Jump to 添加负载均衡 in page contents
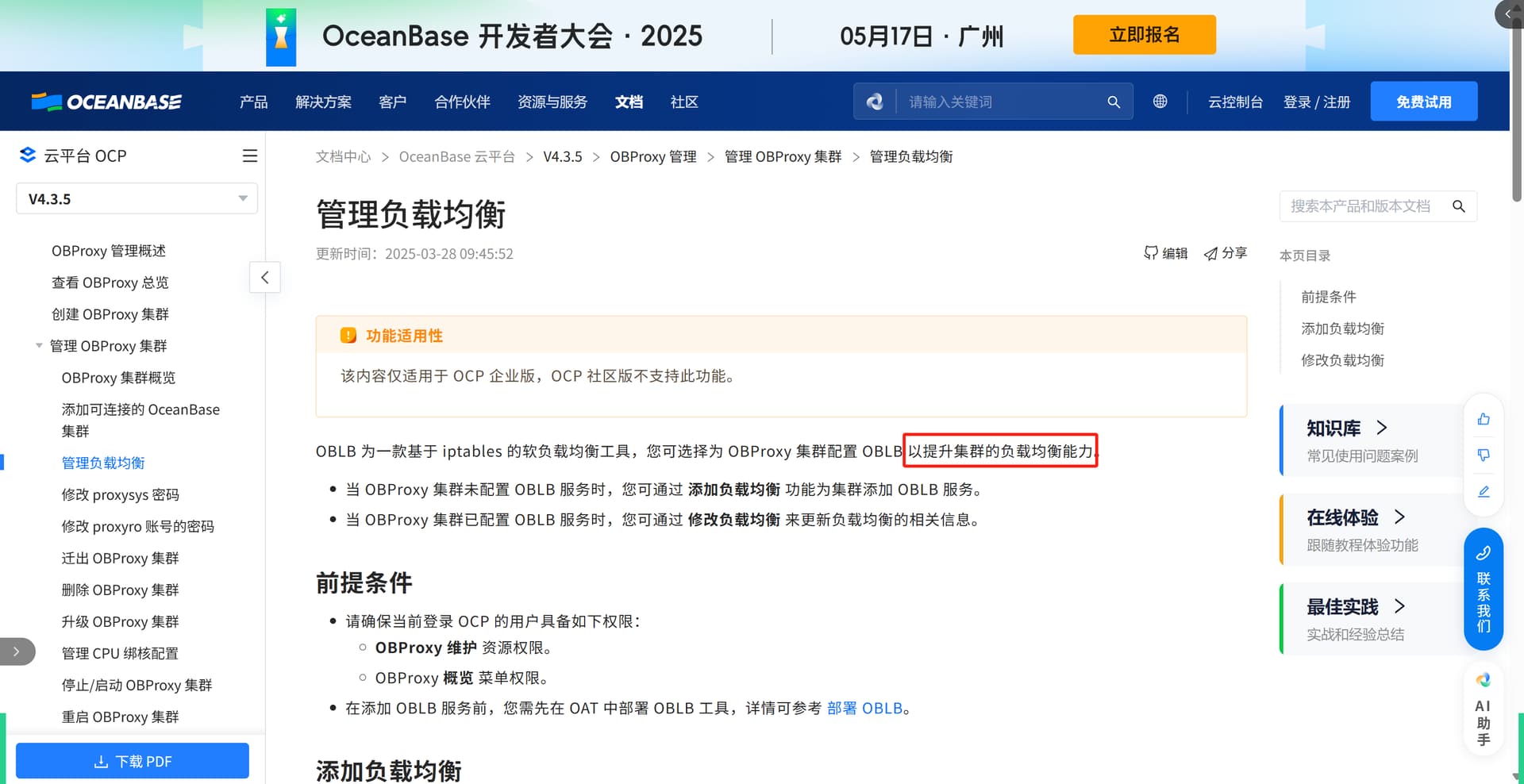 [1342, 329]
